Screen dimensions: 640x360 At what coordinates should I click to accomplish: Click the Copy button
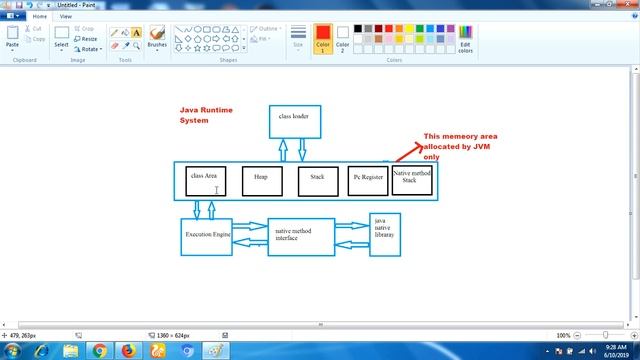click(35, 39)
